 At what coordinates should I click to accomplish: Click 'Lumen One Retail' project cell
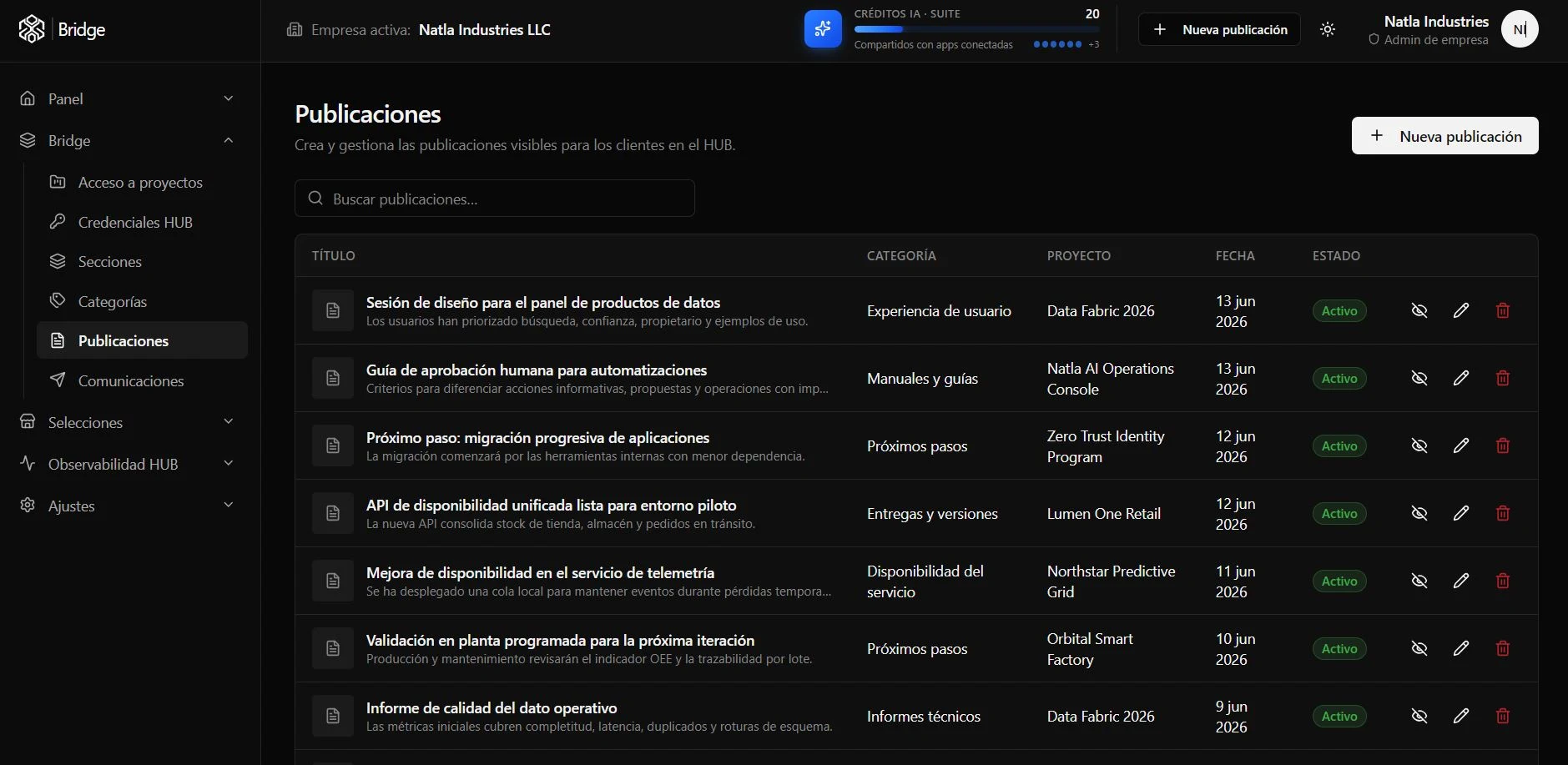tap(1104, 513)
